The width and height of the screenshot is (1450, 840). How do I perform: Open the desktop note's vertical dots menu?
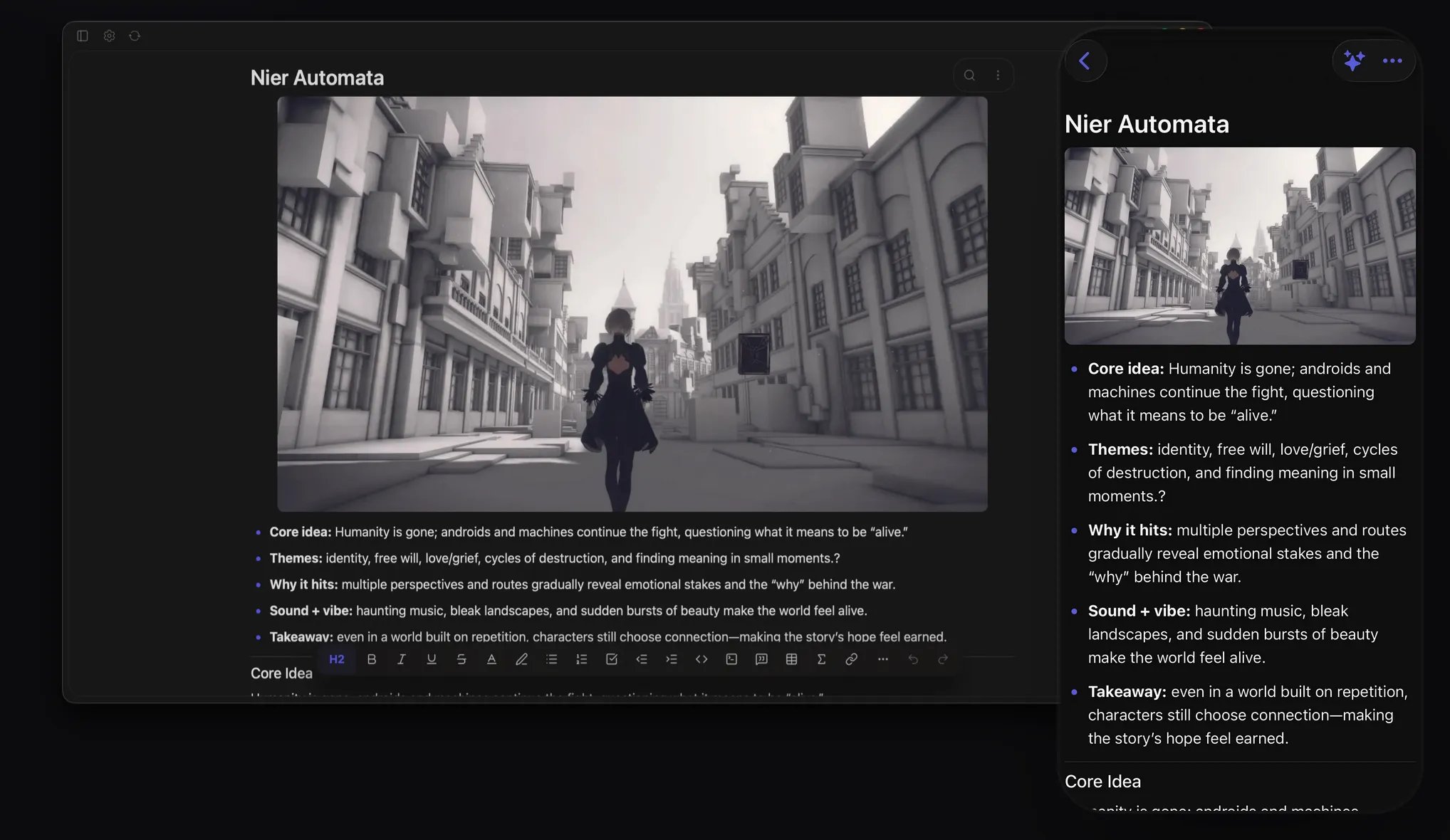(x=998, y=75)
